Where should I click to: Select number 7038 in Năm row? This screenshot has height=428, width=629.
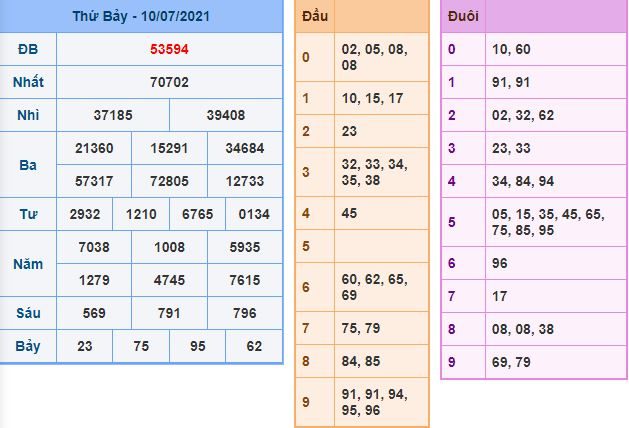point(94,247)
